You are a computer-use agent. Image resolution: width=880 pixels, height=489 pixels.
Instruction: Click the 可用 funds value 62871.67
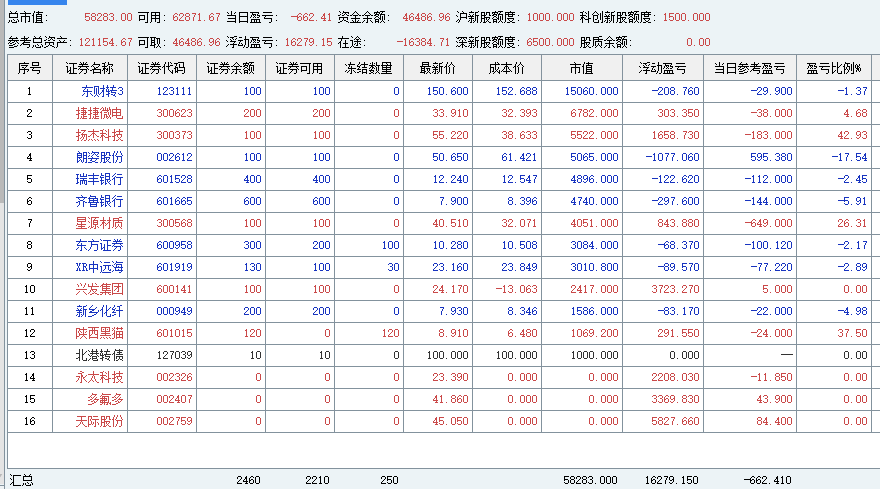pyautogui.click(x=196, y=17)
